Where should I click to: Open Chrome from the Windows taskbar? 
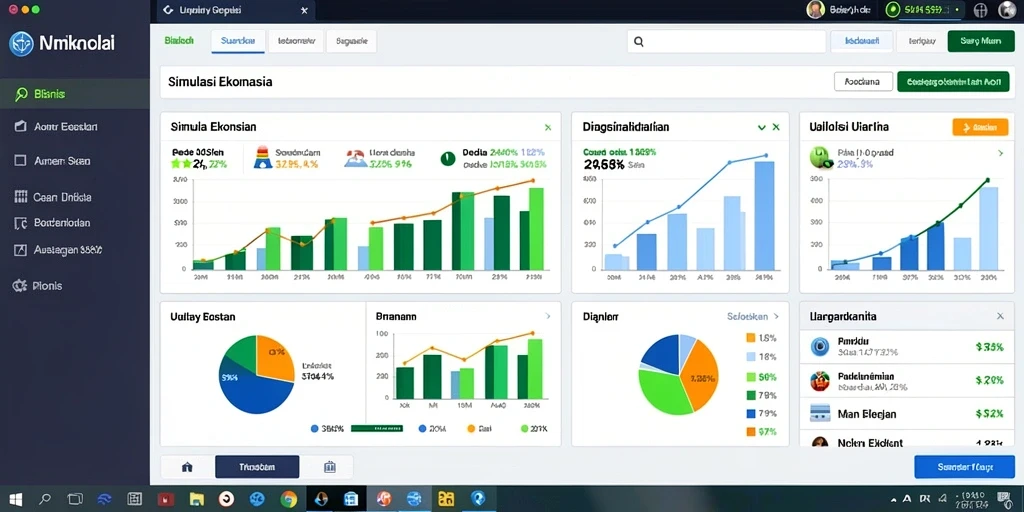(289, 500)
